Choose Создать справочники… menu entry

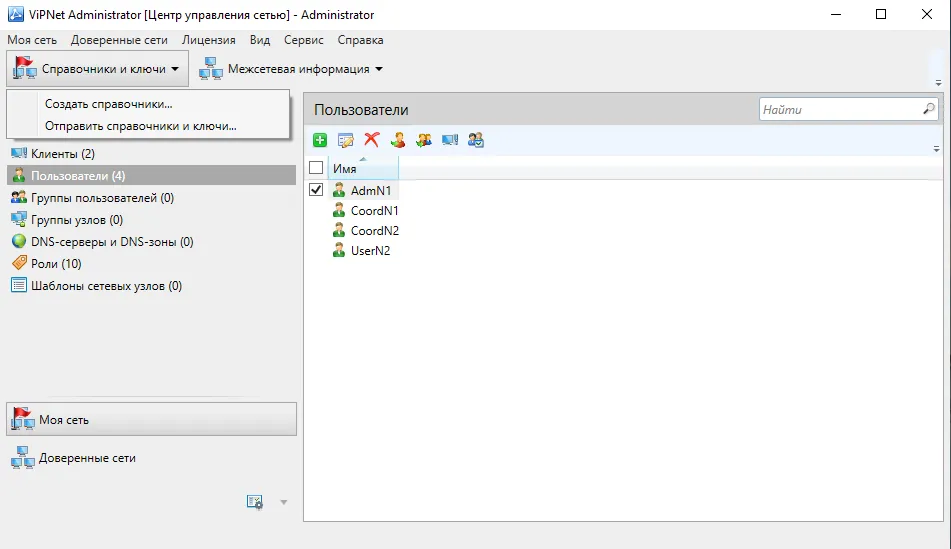click(148, 104)
